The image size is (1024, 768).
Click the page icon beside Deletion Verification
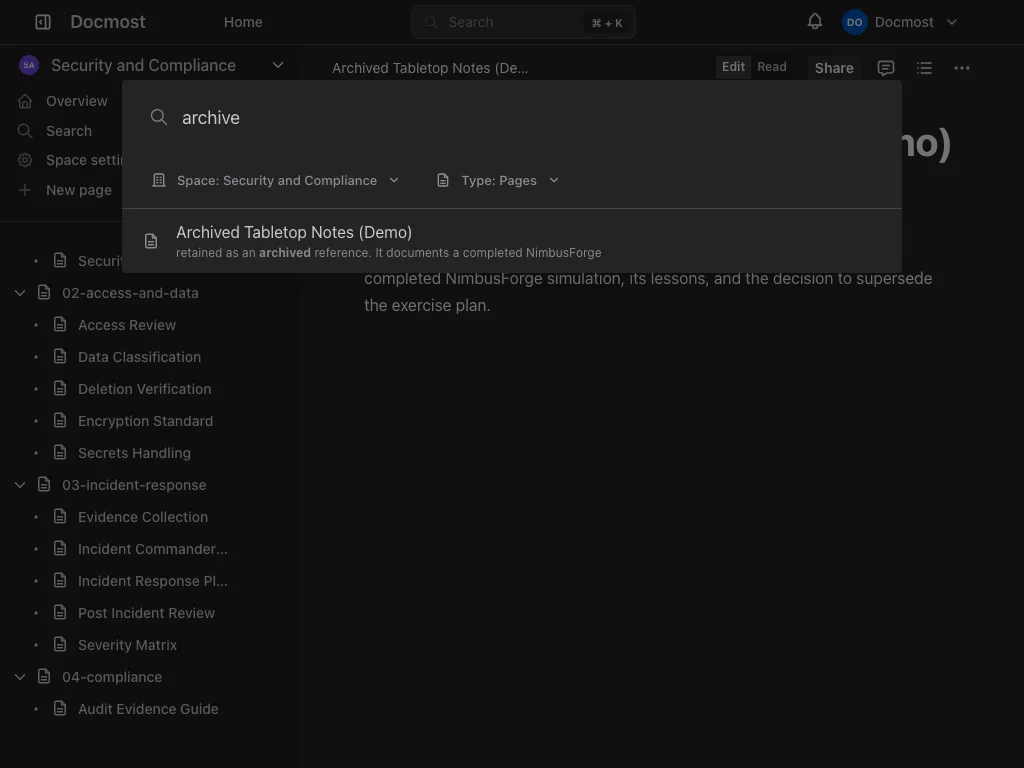(60, 389)
